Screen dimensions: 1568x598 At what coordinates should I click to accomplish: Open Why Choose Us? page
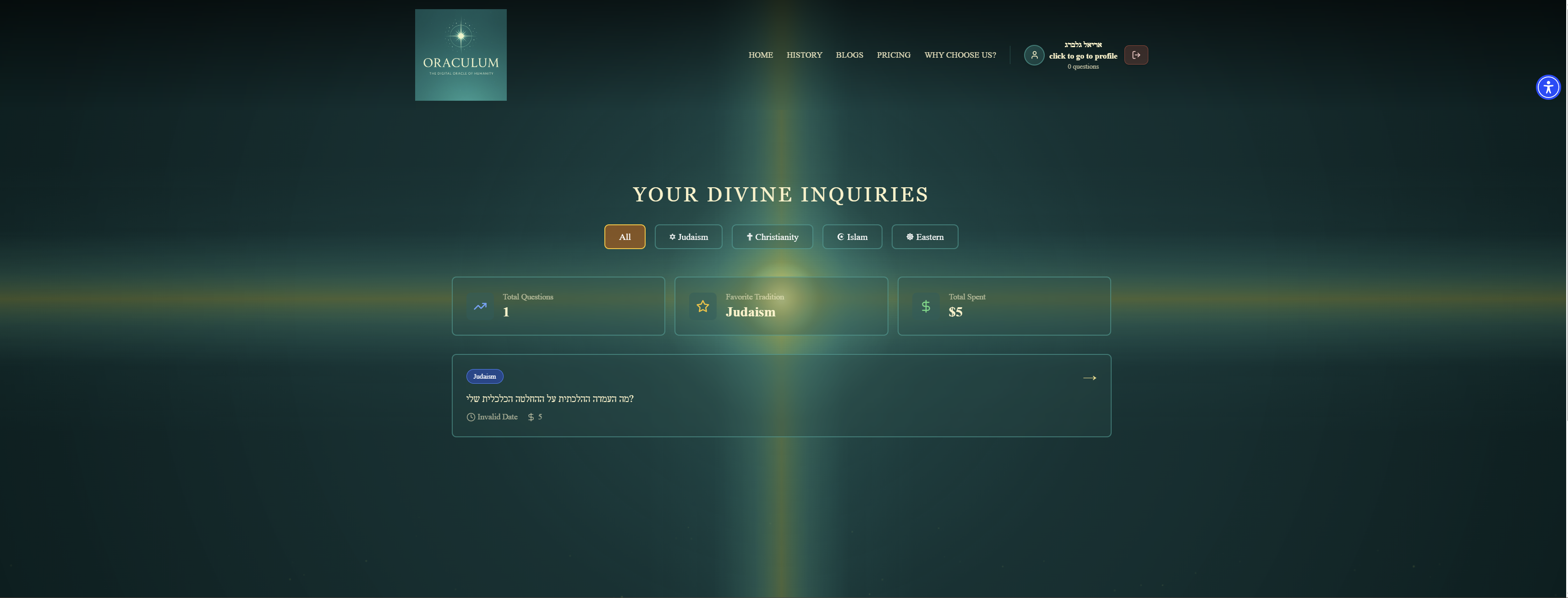click(x=959, y=55)
